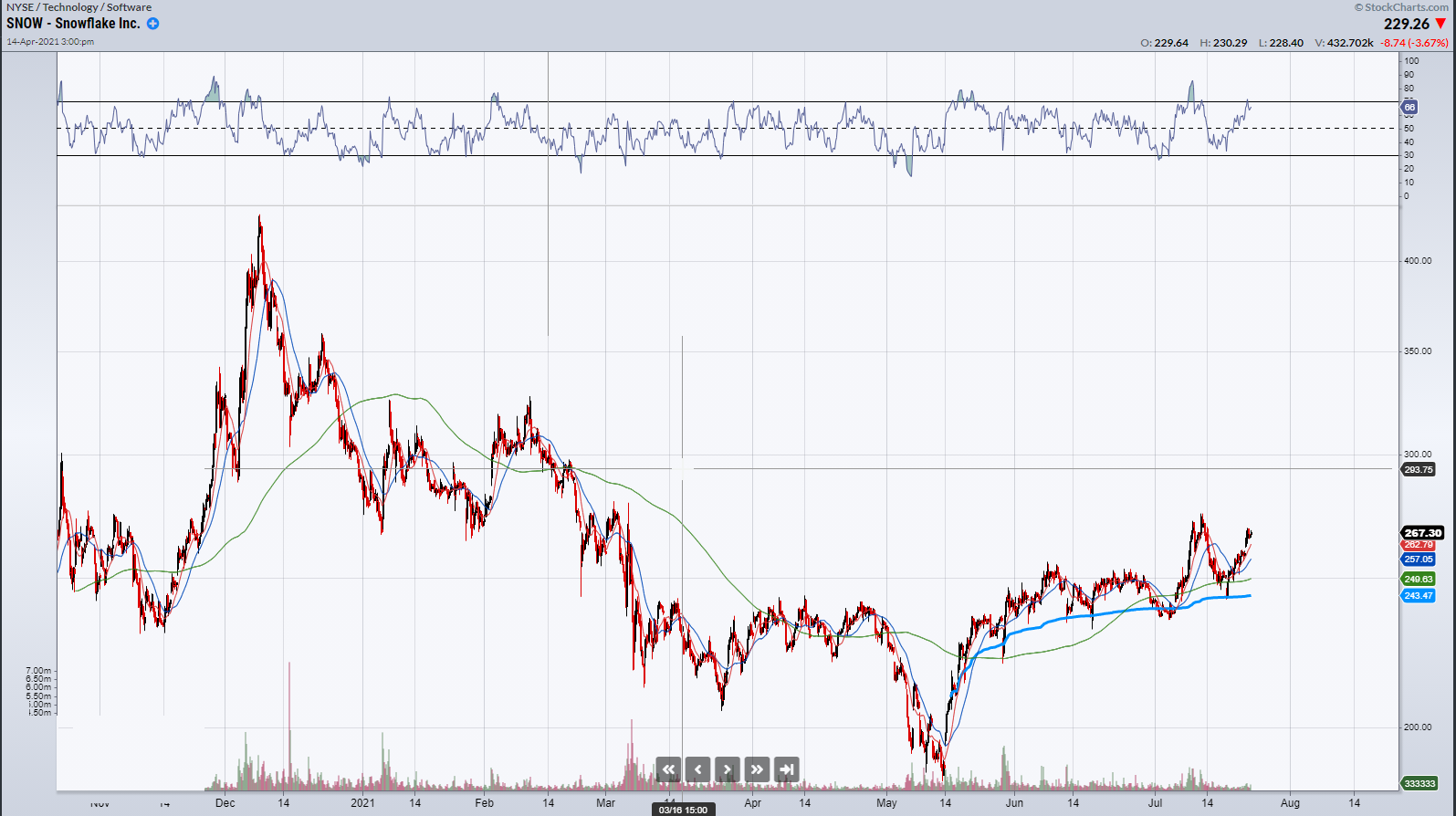Viewport: 1456px width, 816px height.
Task: Click the 267.30 last price label
Action: (x=1422, y=532)
